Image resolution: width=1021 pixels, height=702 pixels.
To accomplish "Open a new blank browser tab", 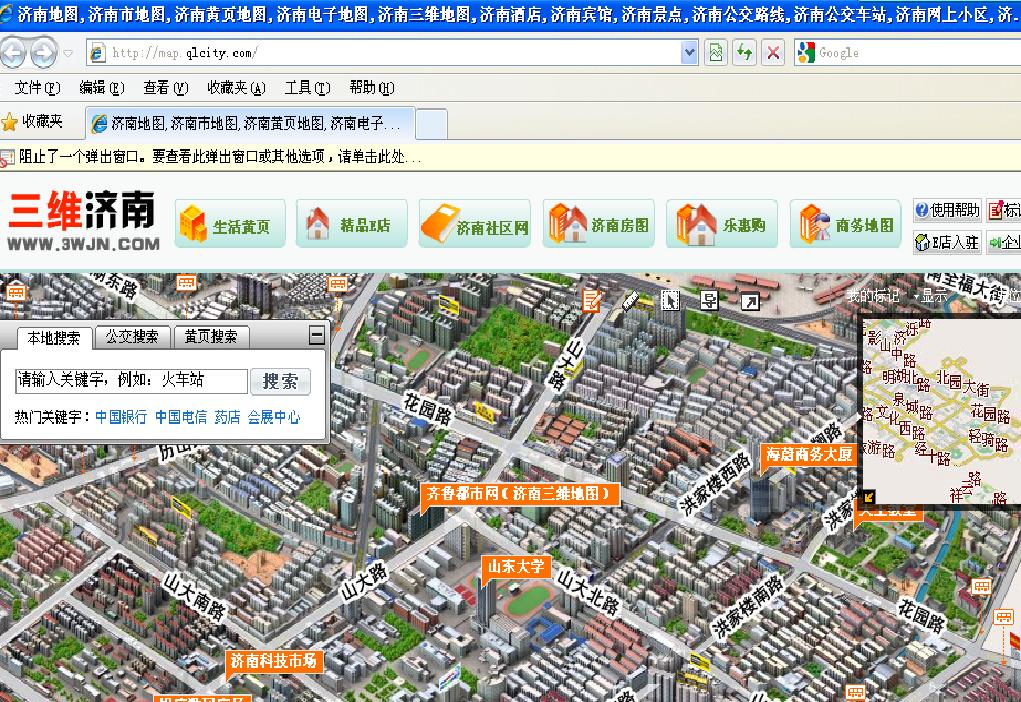I will 432,124.
